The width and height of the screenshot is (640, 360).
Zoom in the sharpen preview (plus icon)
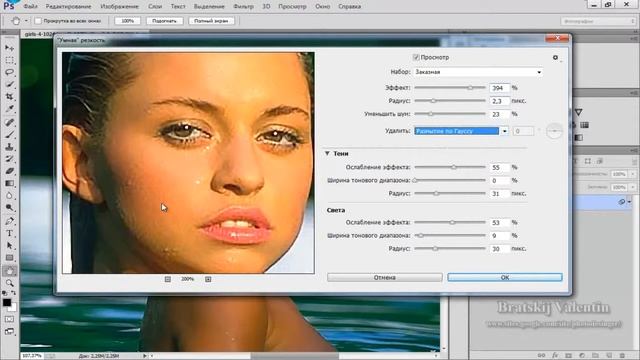point(208,279)
